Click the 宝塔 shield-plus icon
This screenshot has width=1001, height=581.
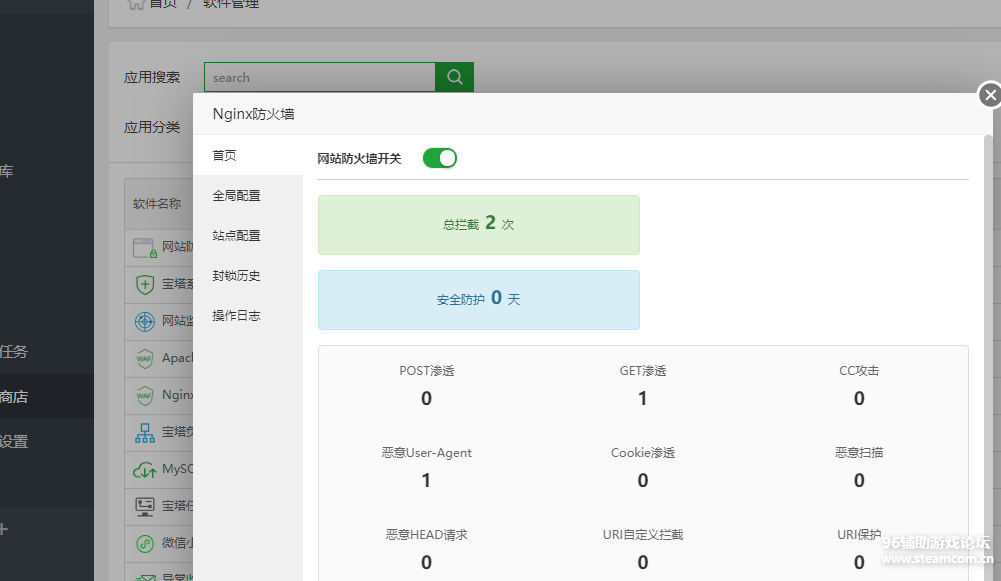144,284
